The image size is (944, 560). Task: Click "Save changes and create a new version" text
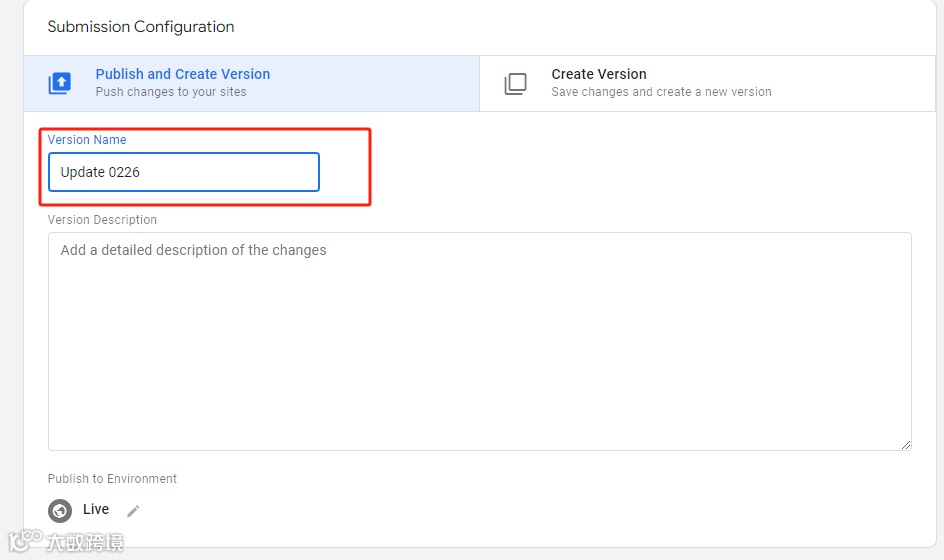(x=661, y=92)
